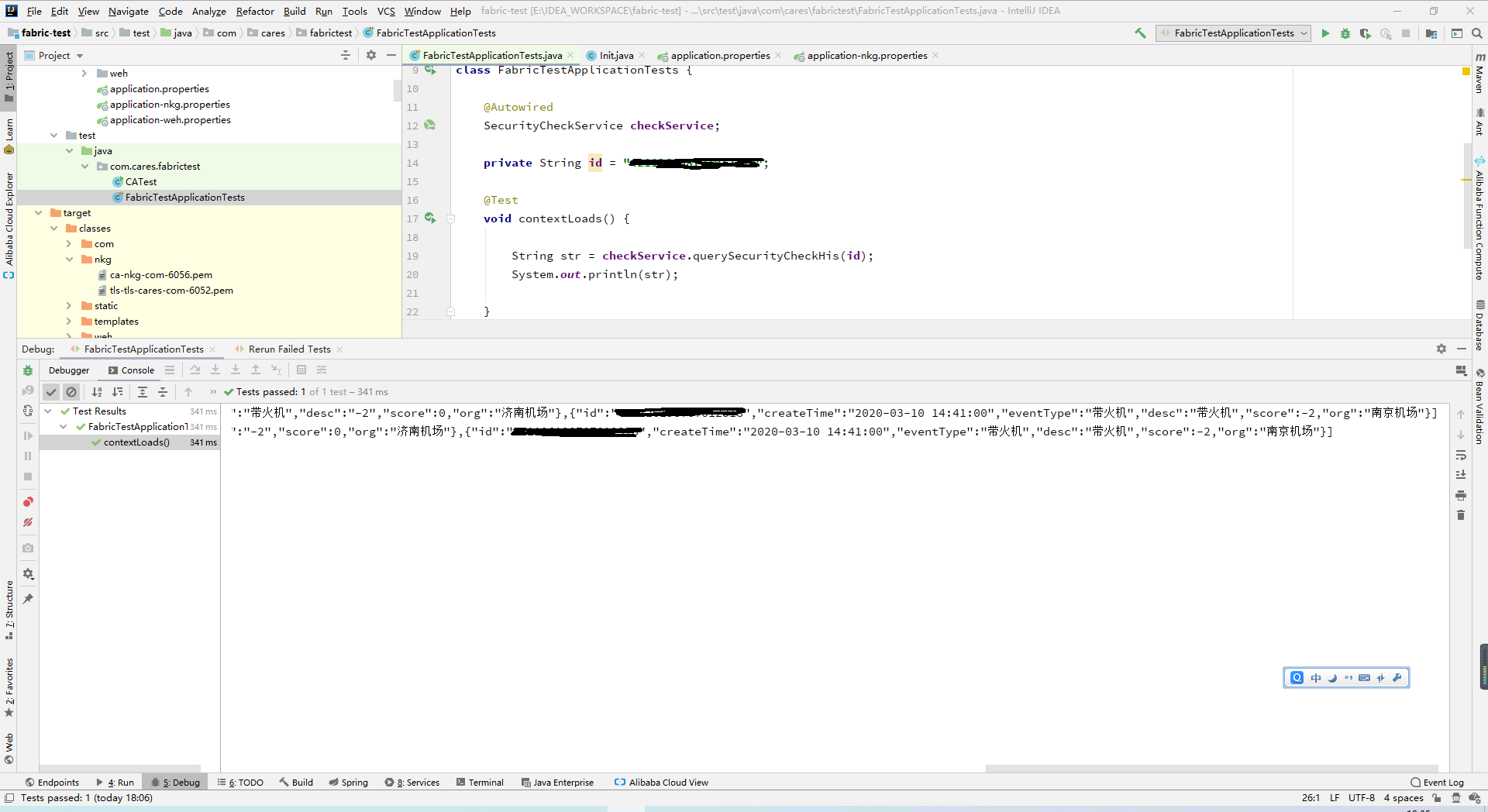Image resolution: width=1488 pixels, height=812 pixels.
Task: Click the Search Everywhere magnifier icon
Action: coord(1477,33)
